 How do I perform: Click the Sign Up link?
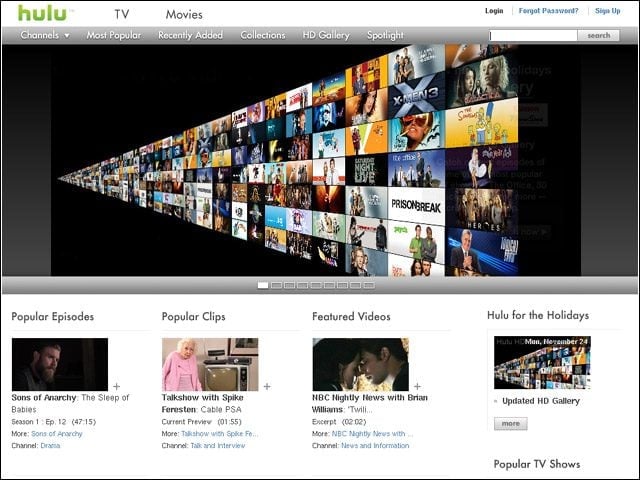607,11
